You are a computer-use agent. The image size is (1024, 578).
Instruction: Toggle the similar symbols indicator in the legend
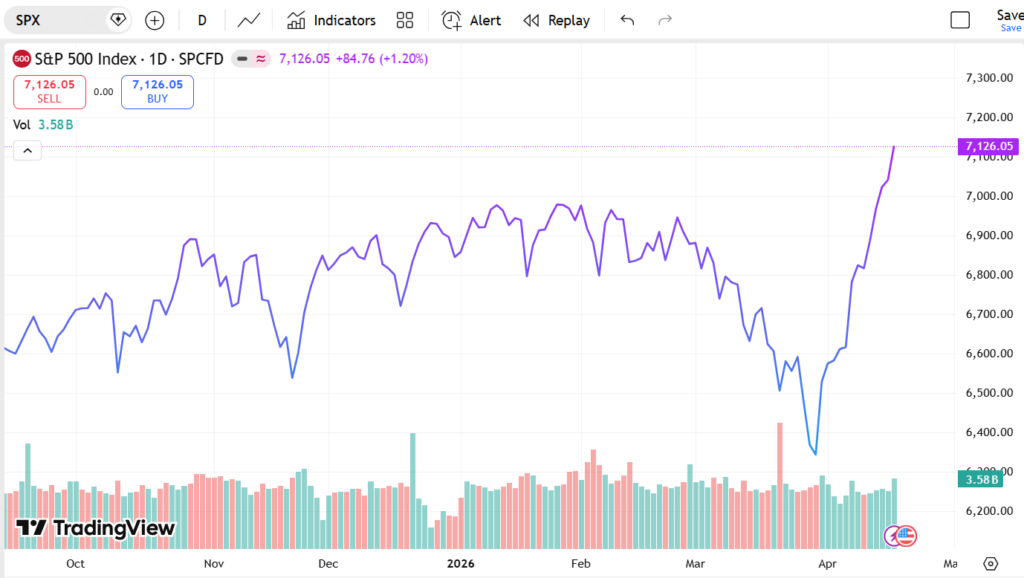tap(261, 59)
